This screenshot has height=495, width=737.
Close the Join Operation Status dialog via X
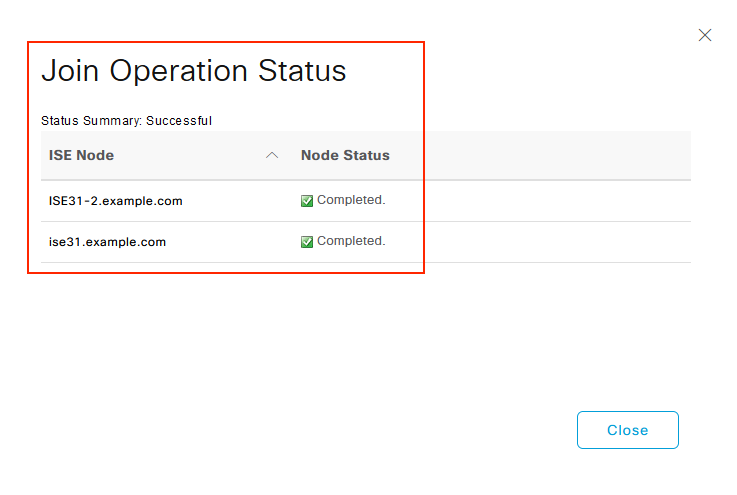[x=705, y=35]
